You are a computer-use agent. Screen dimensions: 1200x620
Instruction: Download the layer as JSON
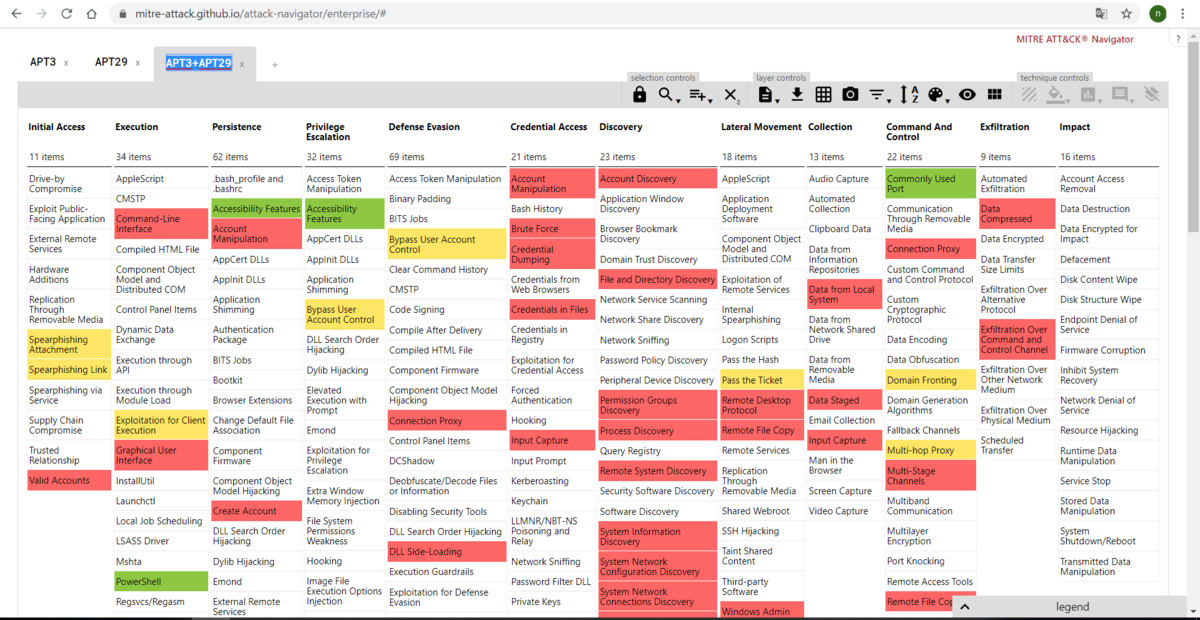(x=797, y=94)
